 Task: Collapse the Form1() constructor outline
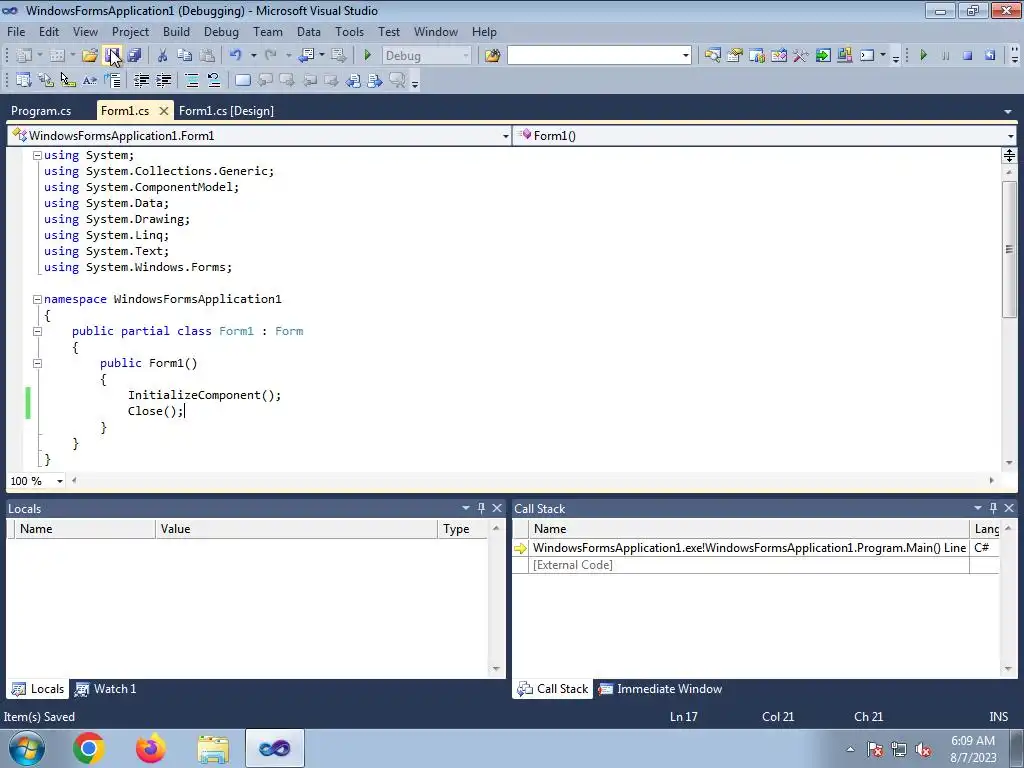tap(37, 363)
